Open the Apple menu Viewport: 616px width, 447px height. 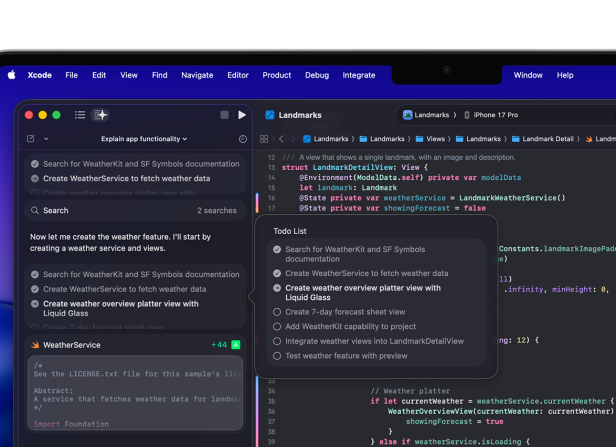11,75
